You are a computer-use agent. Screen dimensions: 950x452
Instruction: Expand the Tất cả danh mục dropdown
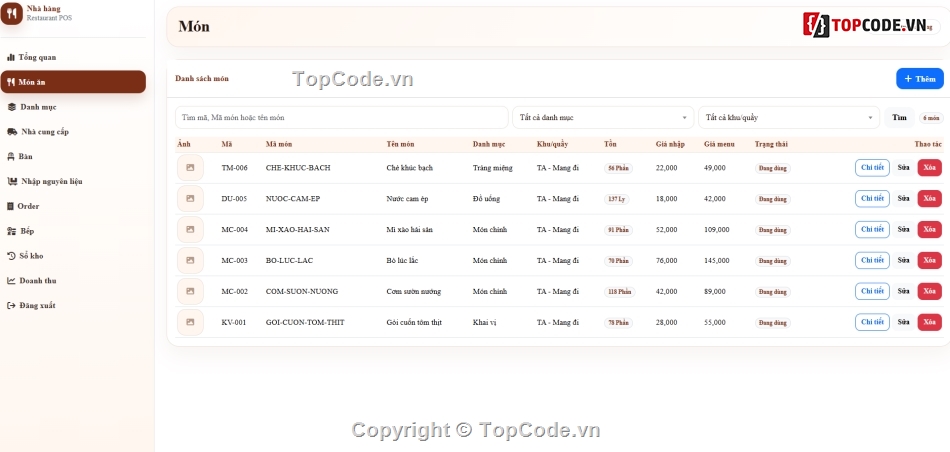point(603,118)
